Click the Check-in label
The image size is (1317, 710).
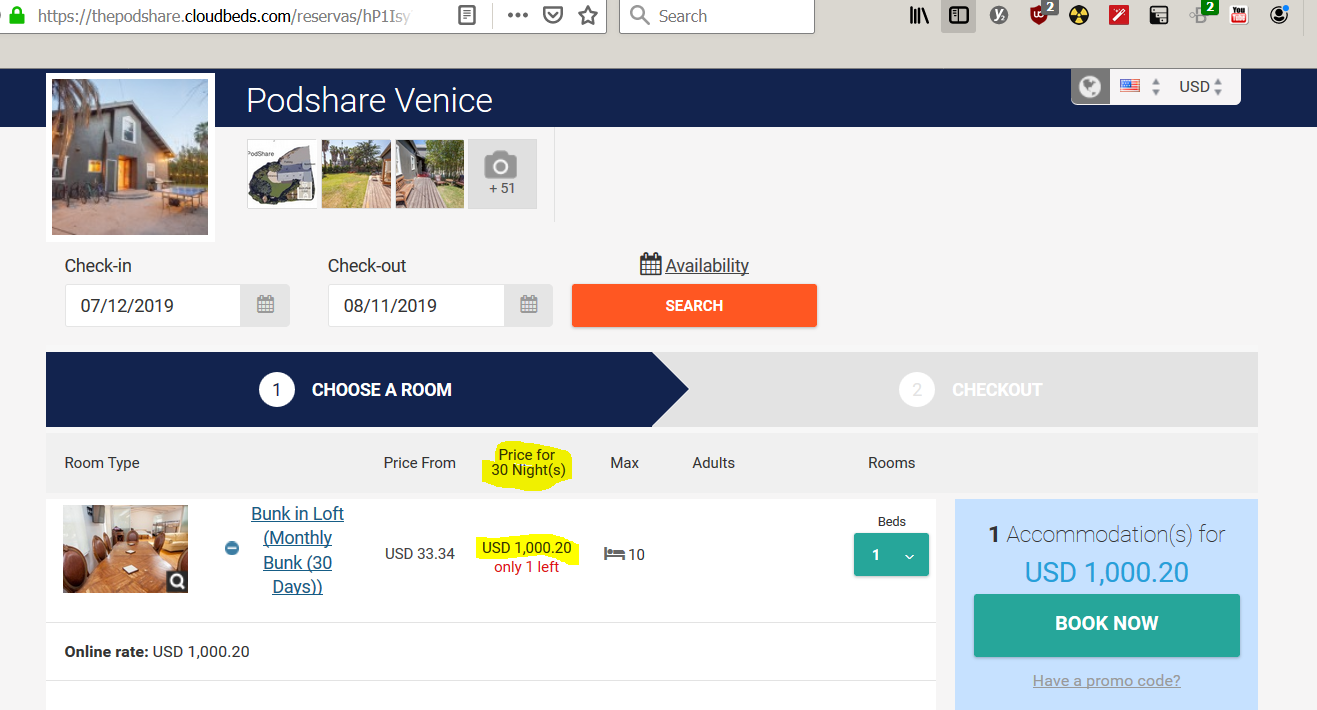click(98, 266)
